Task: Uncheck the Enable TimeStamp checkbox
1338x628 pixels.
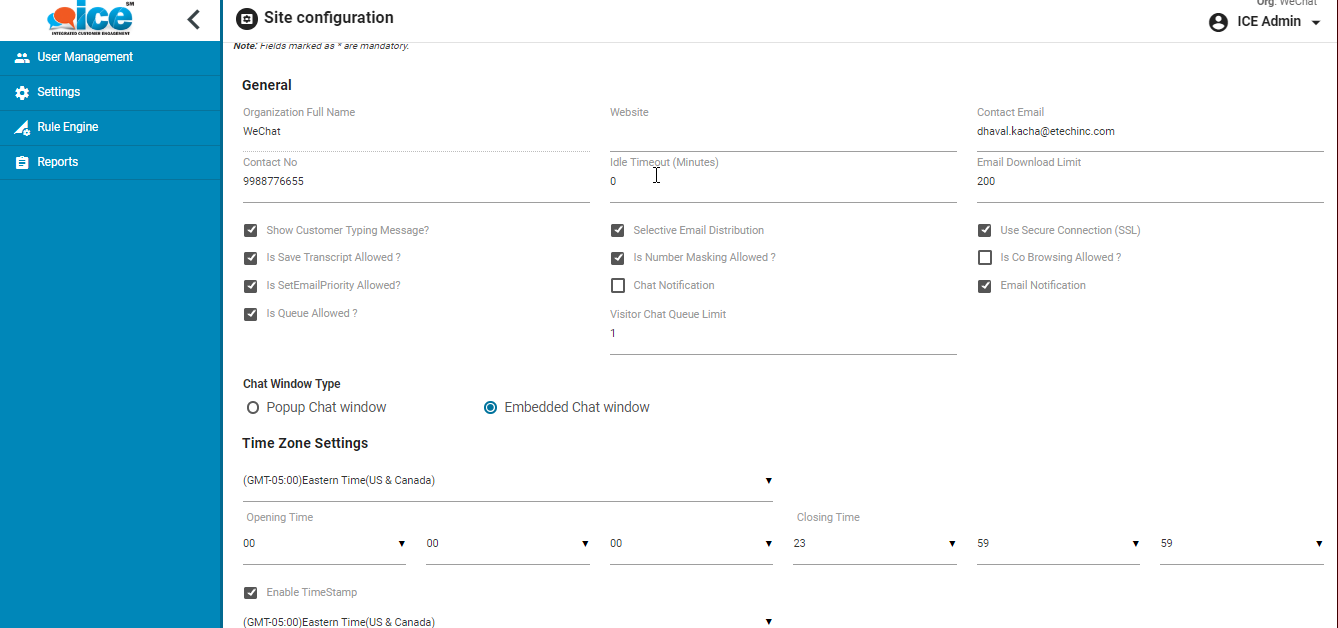Action: click(251, 593)
